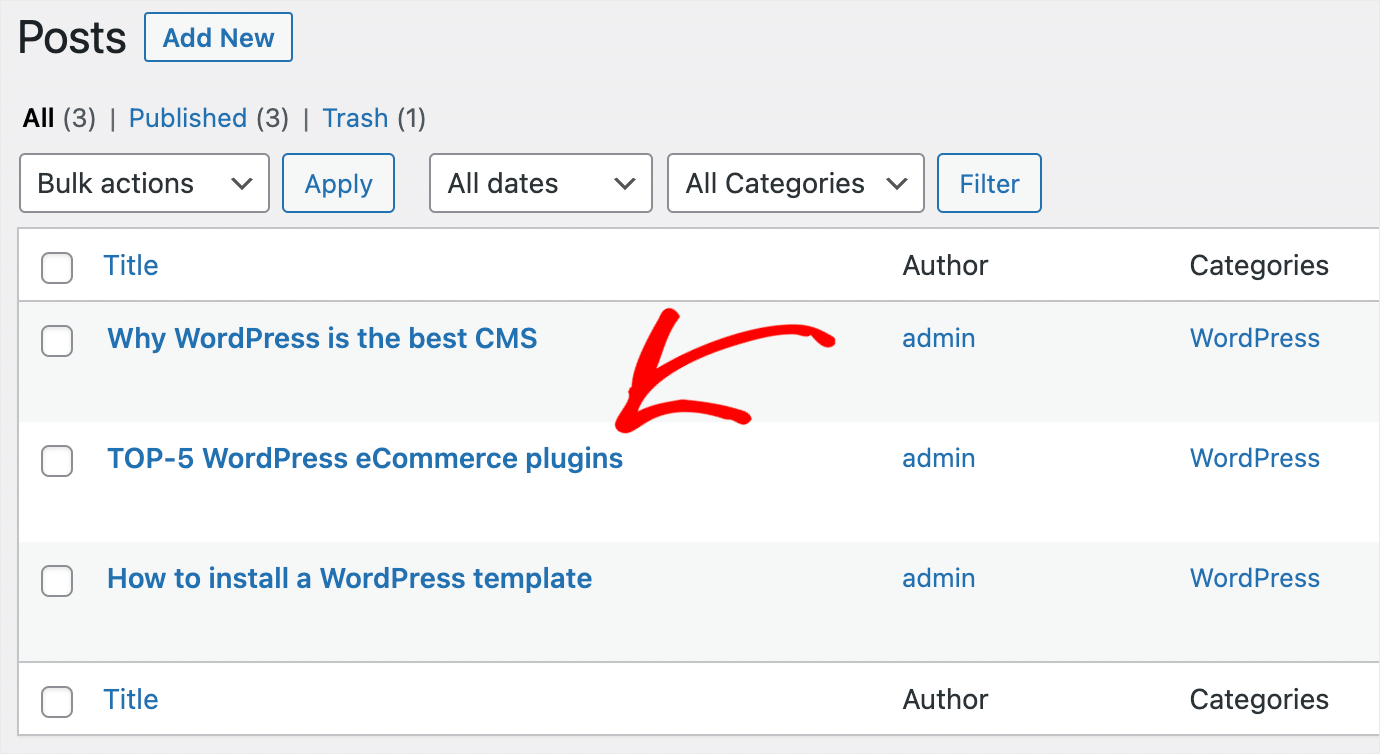Click admin author in 'How to install' row
The width and height of the screenshot is (1380, 754).
938,578
